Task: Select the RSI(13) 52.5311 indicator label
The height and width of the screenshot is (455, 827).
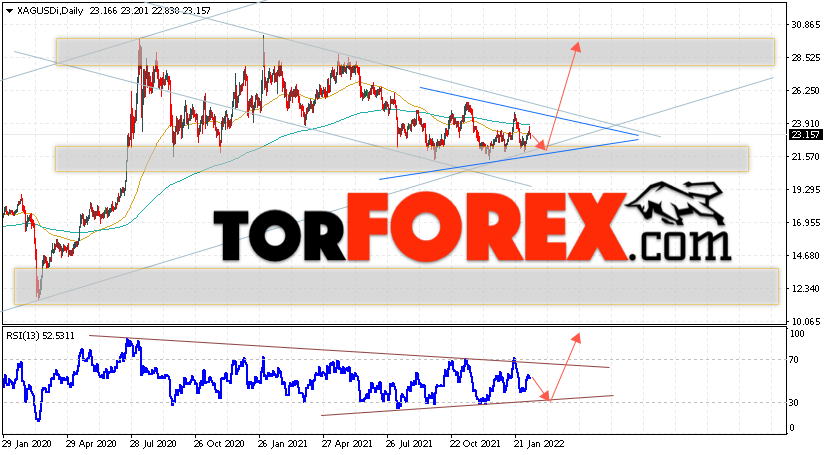Action: 41,335
